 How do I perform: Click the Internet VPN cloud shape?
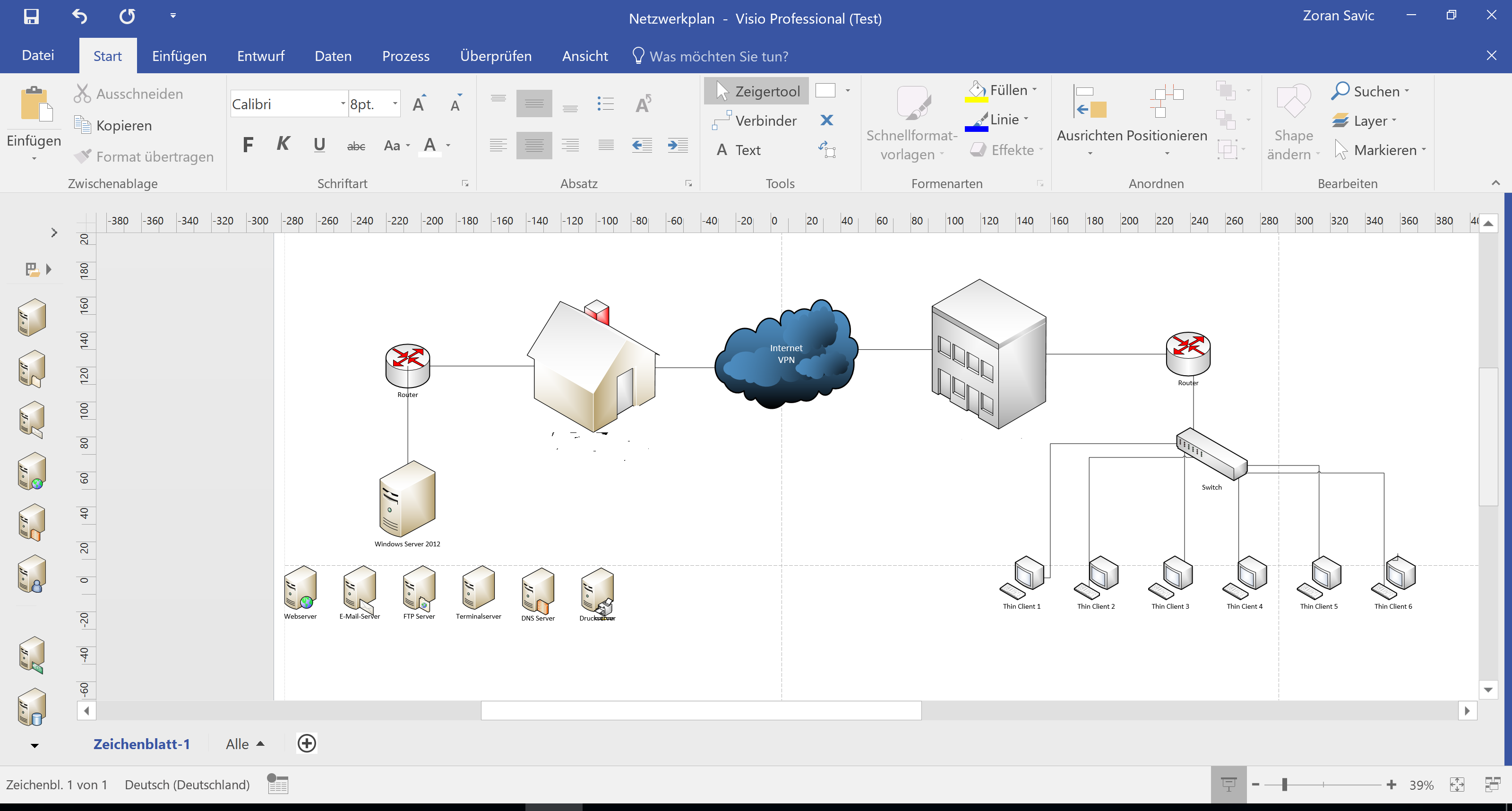pyautogui.click(x=786, y=354)
